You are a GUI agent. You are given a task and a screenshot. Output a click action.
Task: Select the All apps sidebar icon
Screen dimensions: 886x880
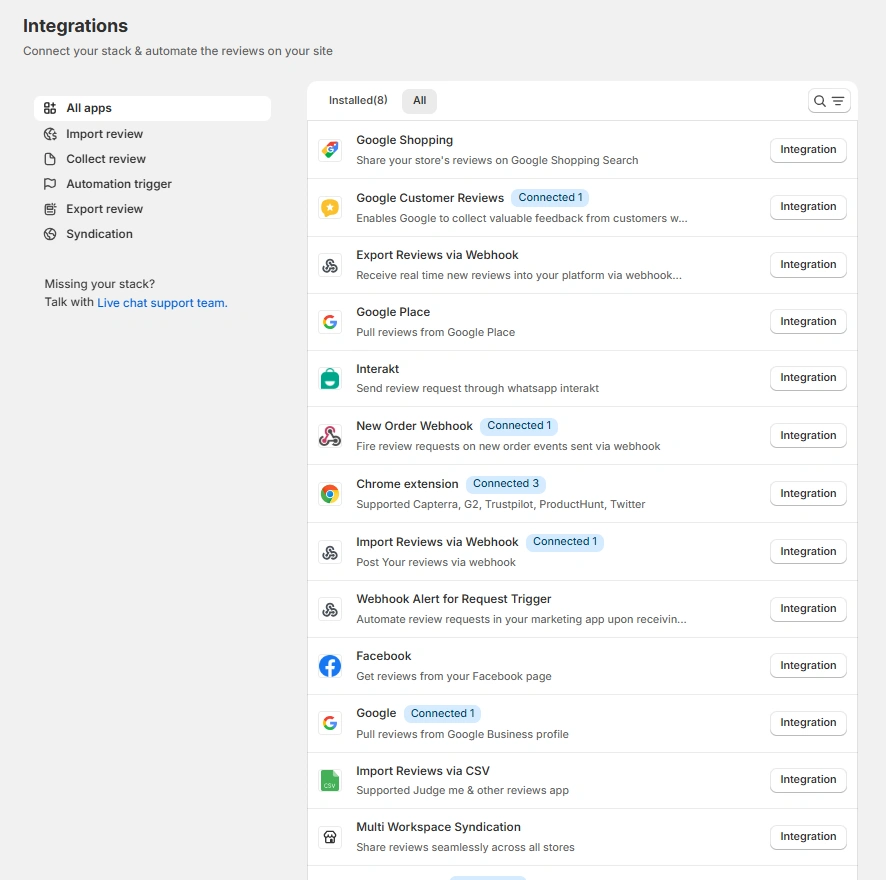click(49, 107)
